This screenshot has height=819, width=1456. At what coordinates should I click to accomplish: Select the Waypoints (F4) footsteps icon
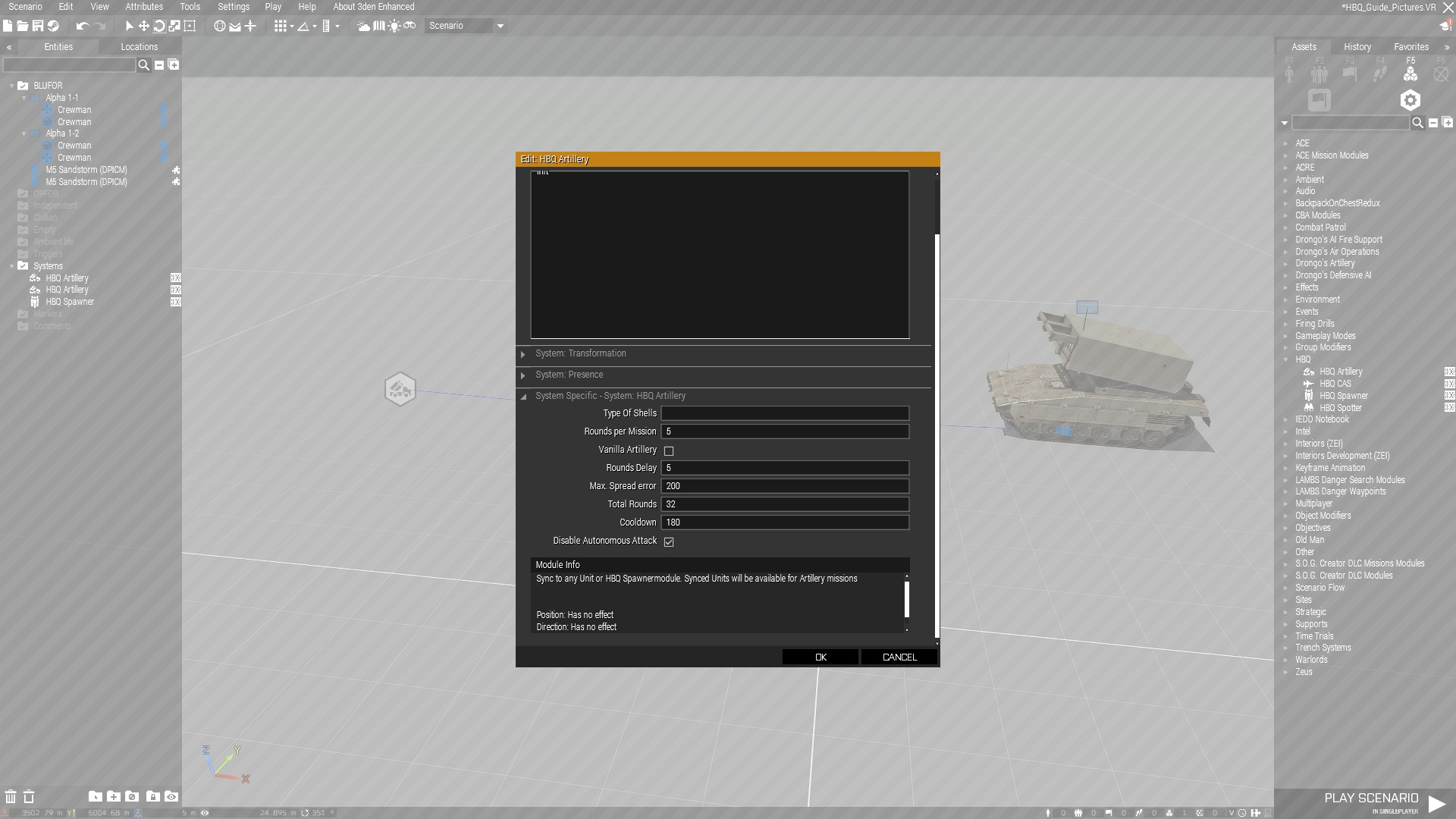[x=1380, y=74]
